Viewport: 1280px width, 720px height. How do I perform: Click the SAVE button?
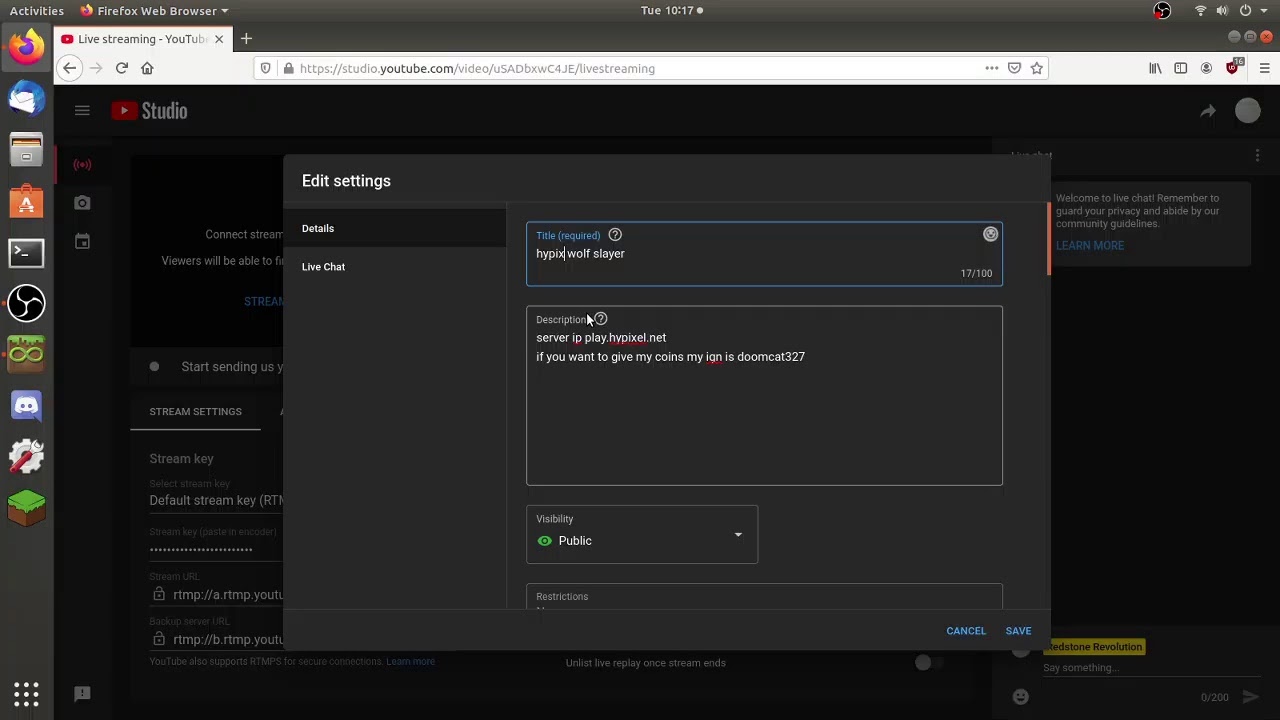tap(1018, 631)
